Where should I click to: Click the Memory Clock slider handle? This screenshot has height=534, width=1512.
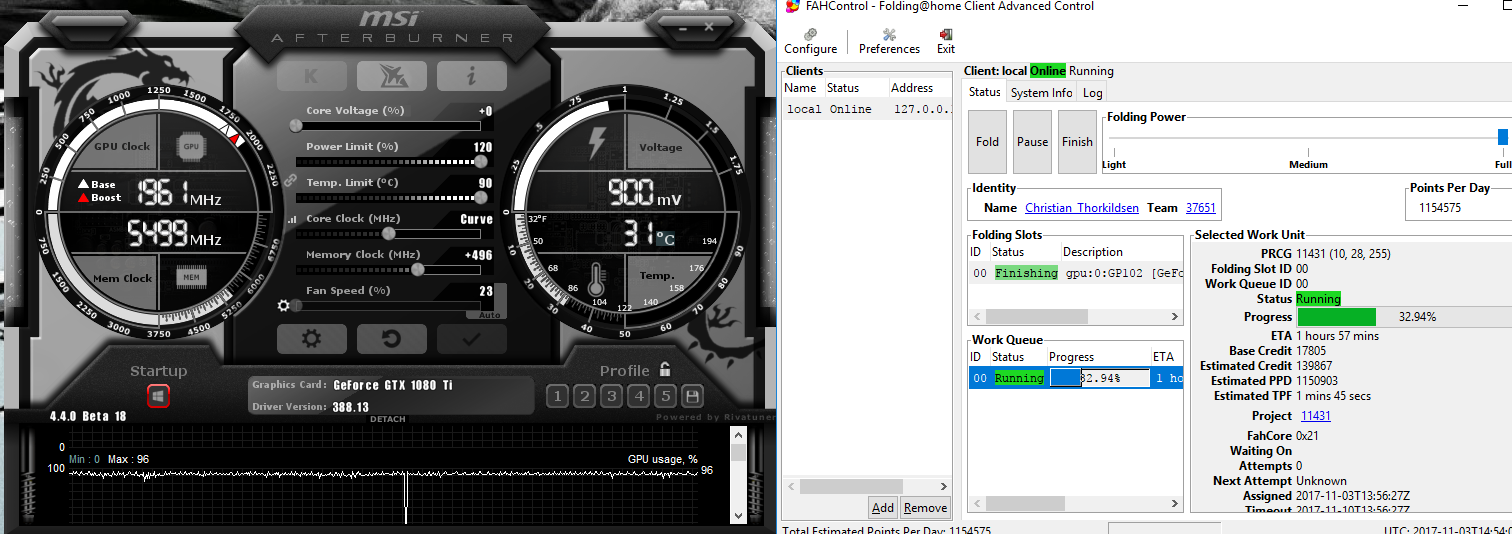click(x=418, y=269)
